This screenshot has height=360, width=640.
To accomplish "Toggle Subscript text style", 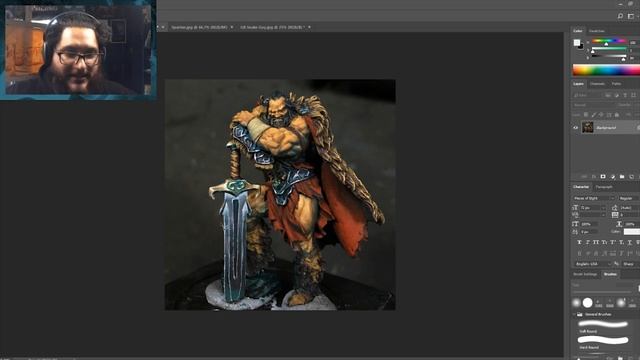I will click(621, 242).
